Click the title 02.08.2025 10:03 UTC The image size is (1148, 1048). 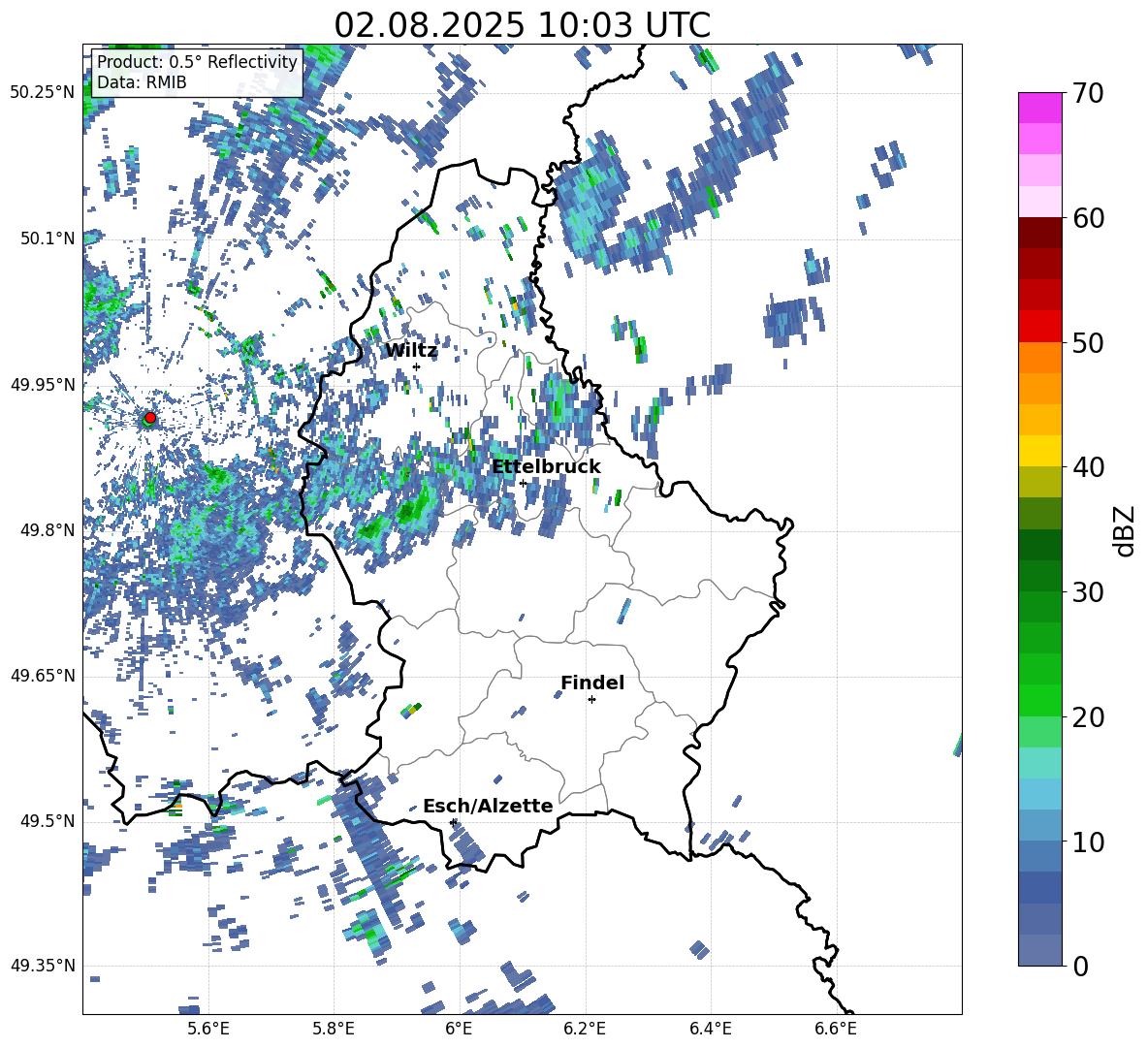pos(522,25)
